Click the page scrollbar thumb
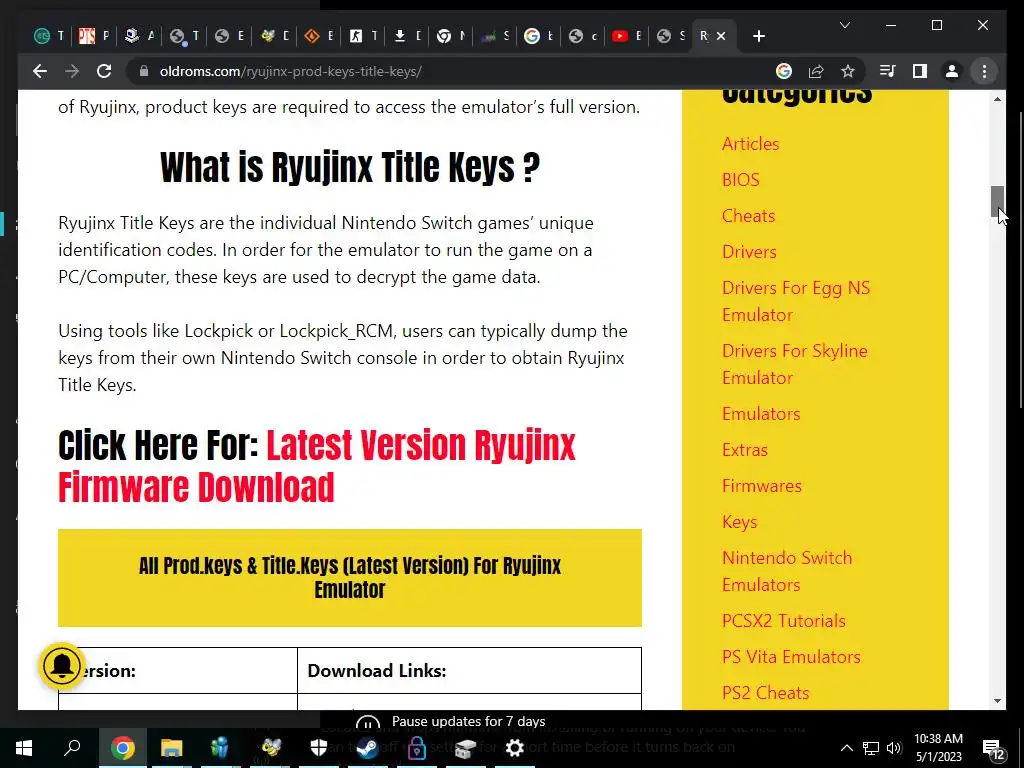 997,201
